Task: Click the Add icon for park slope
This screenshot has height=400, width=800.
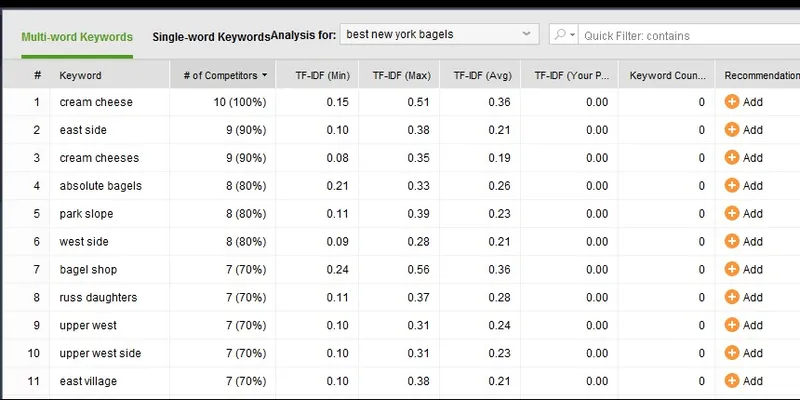Action: coord(732,213)
